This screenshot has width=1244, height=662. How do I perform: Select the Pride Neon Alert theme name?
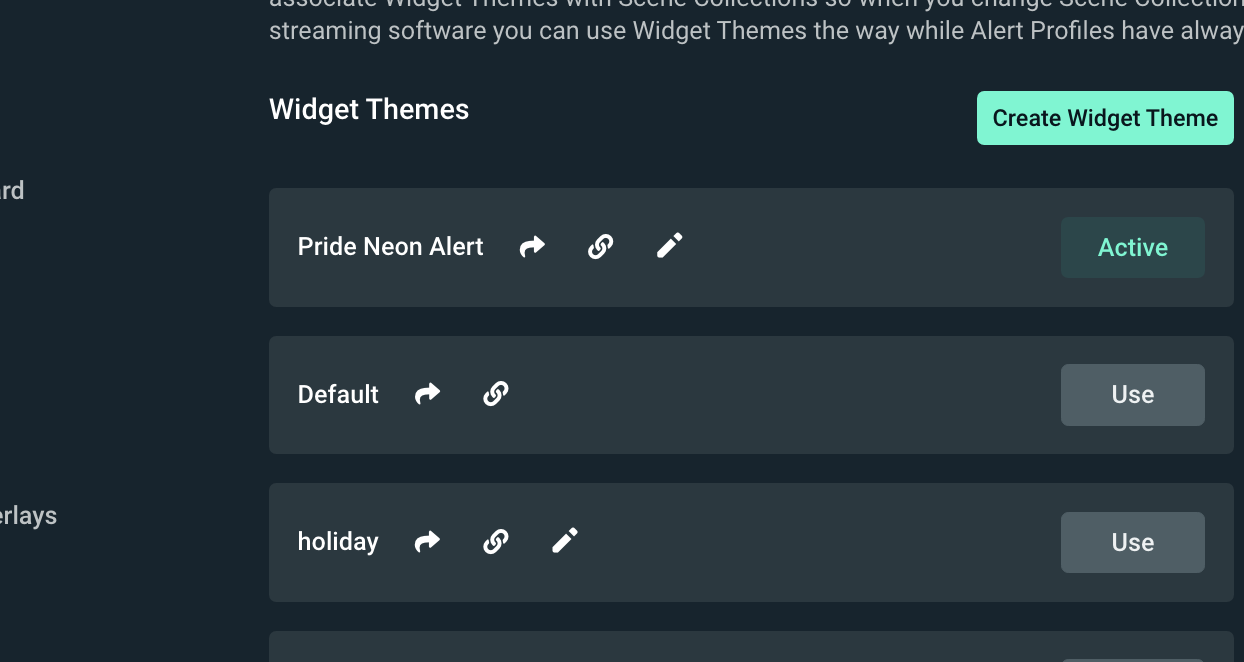[391, 247]
